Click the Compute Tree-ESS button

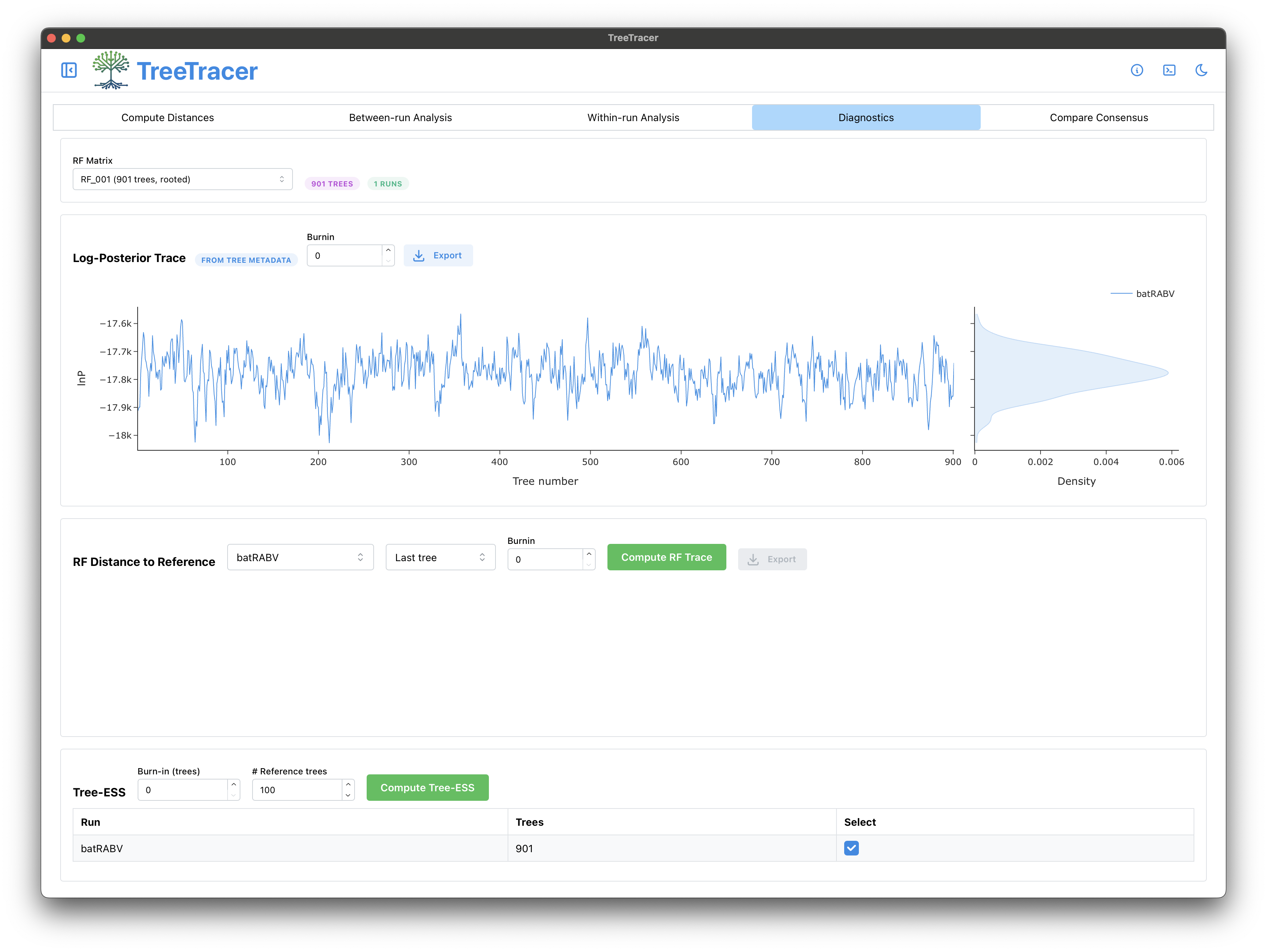[x=427, y=788]
